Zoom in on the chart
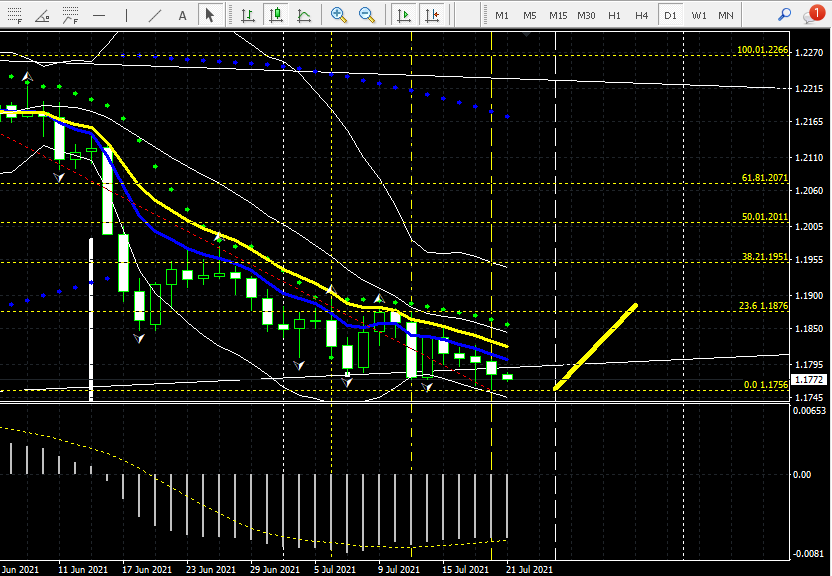 (339, 15)
